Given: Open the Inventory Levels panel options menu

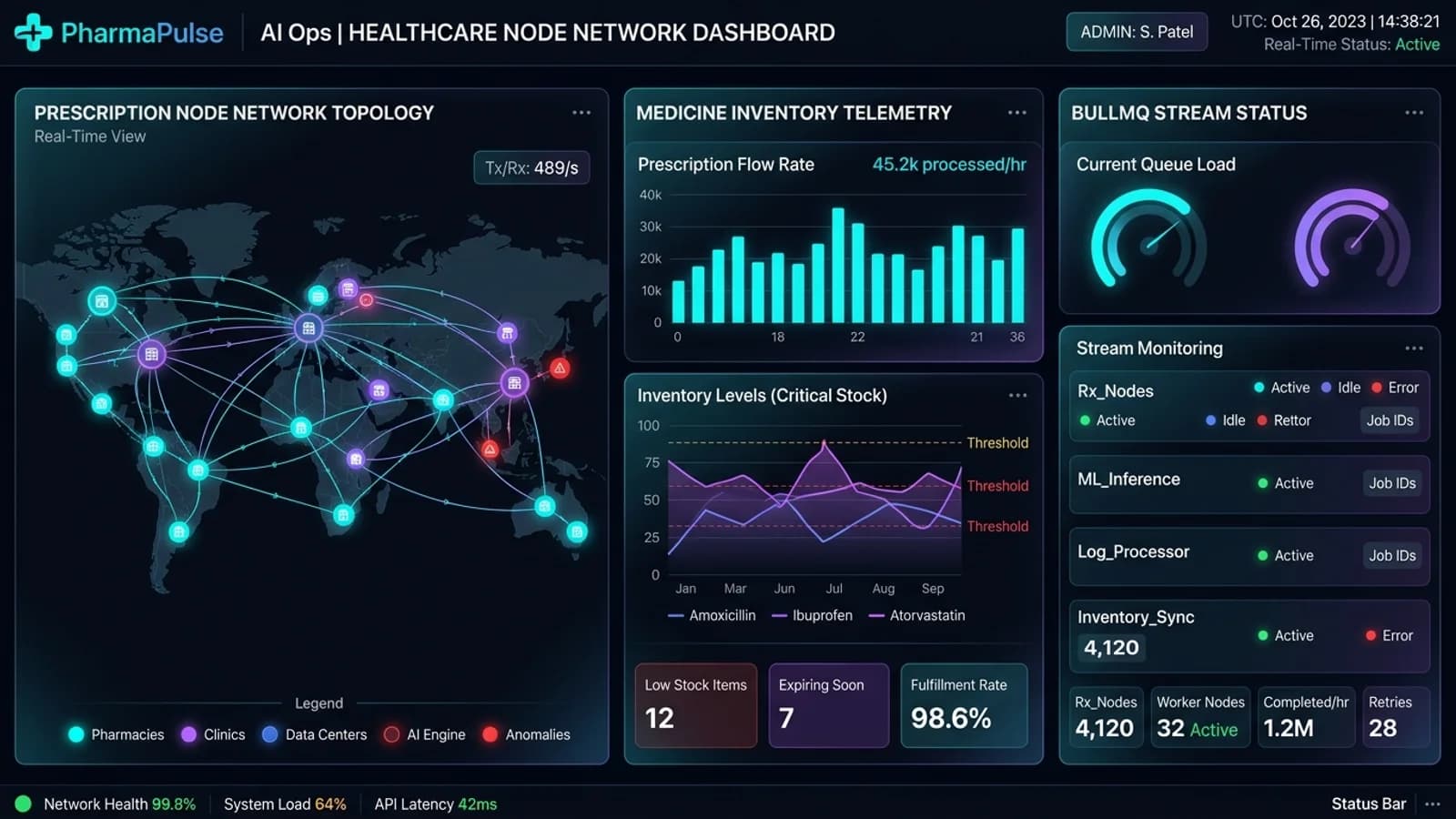Looking at the screenshot, I should click(x=1017, y=395).
